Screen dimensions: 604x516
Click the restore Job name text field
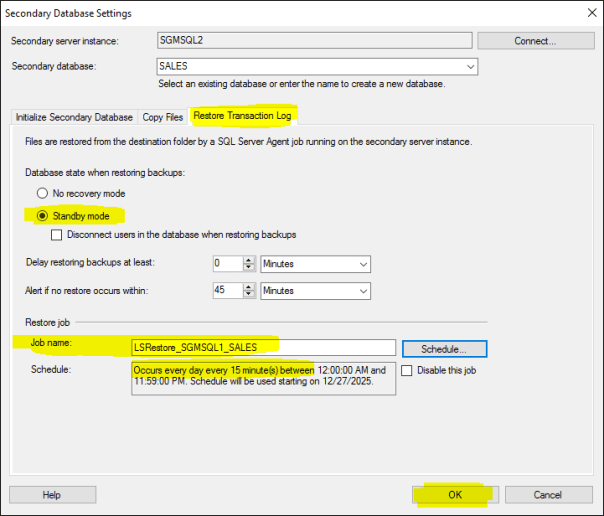click(263, 348)
